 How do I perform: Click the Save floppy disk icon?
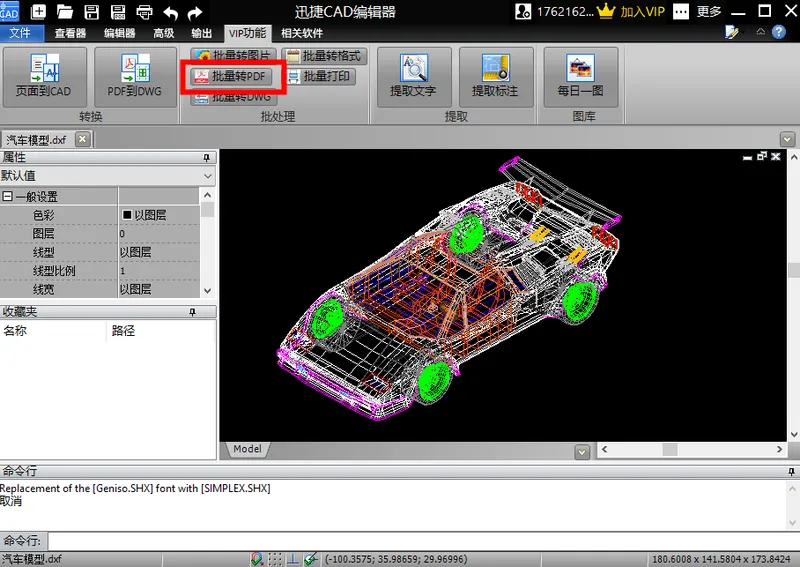(x=91, y=11)
